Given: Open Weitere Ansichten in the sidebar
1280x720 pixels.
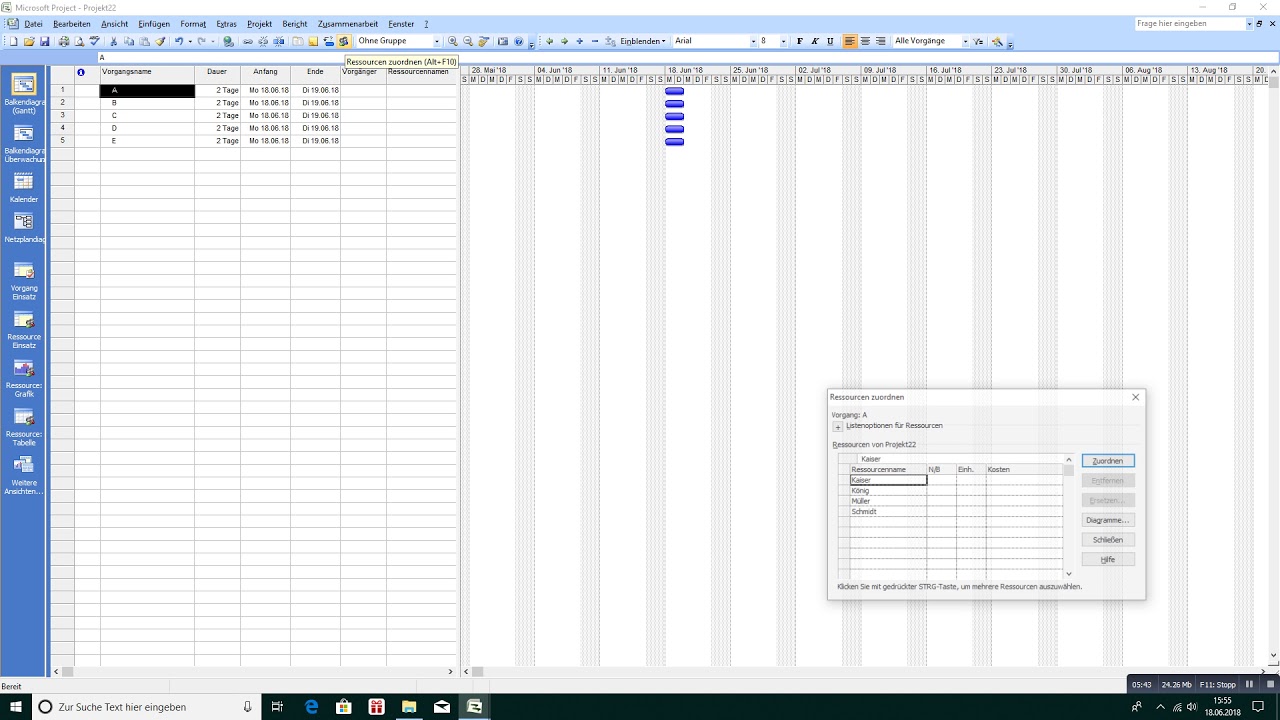Looking at the screenshot, I should click(x=23, y=476).
